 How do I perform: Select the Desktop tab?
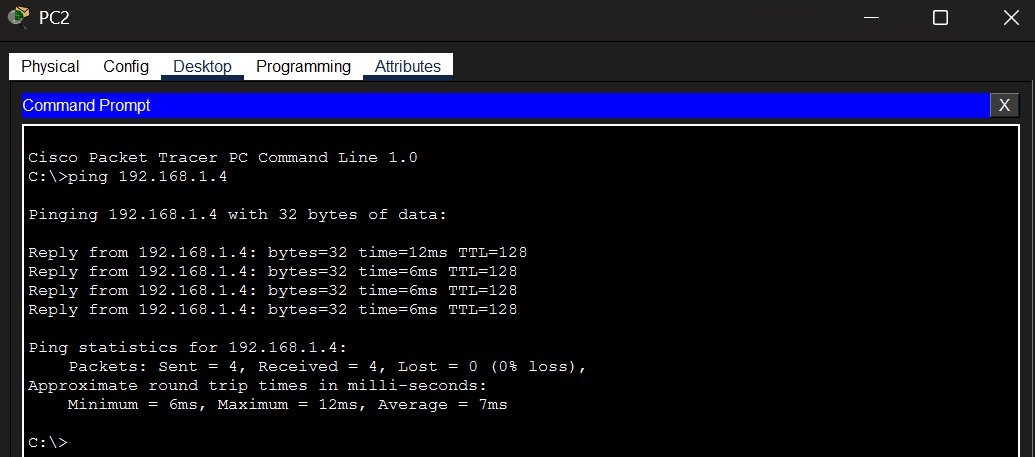pos(202,67)
